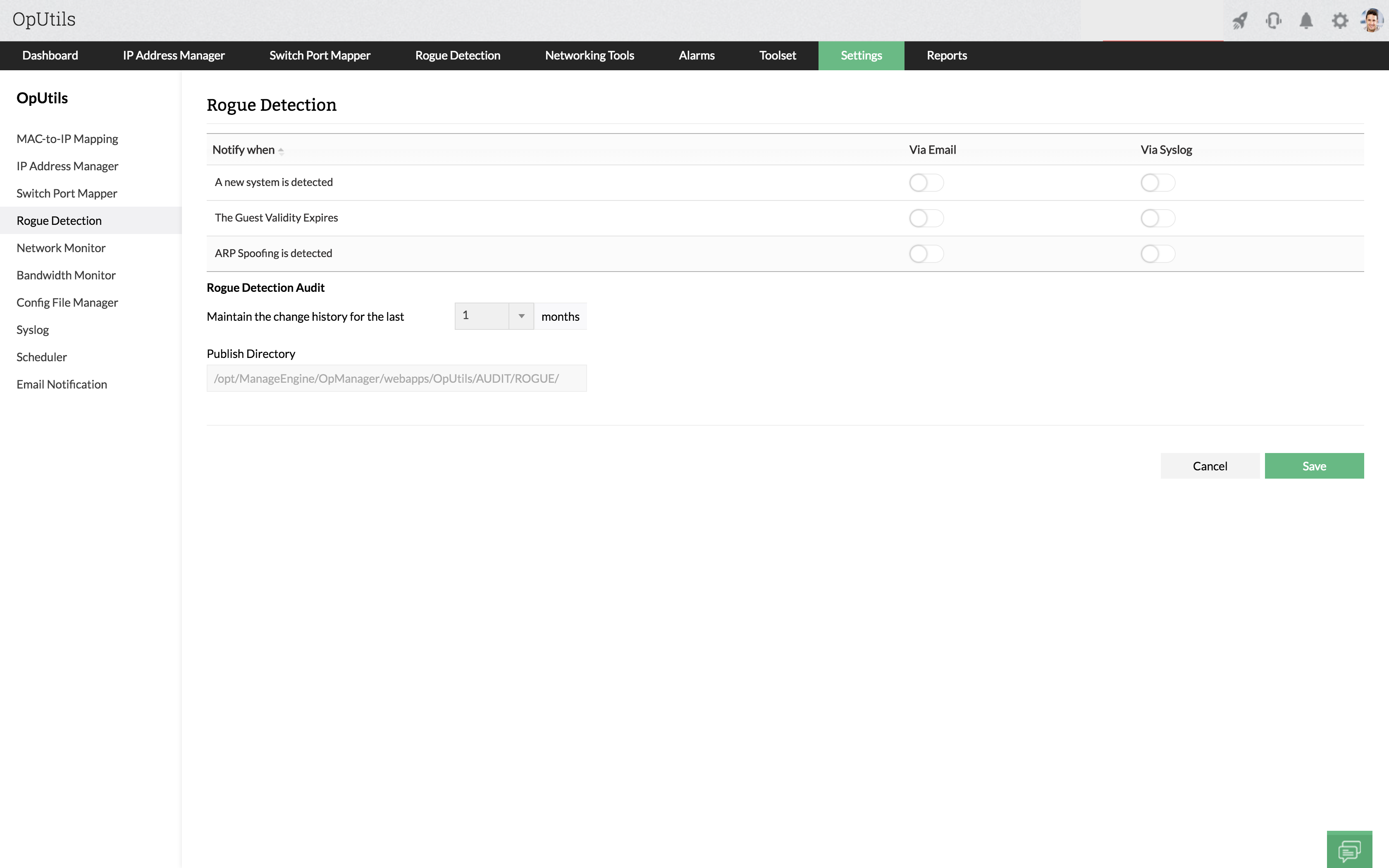1389x868 pixels.
Task: Click the Cancel button
Action: pos(1209,465)
